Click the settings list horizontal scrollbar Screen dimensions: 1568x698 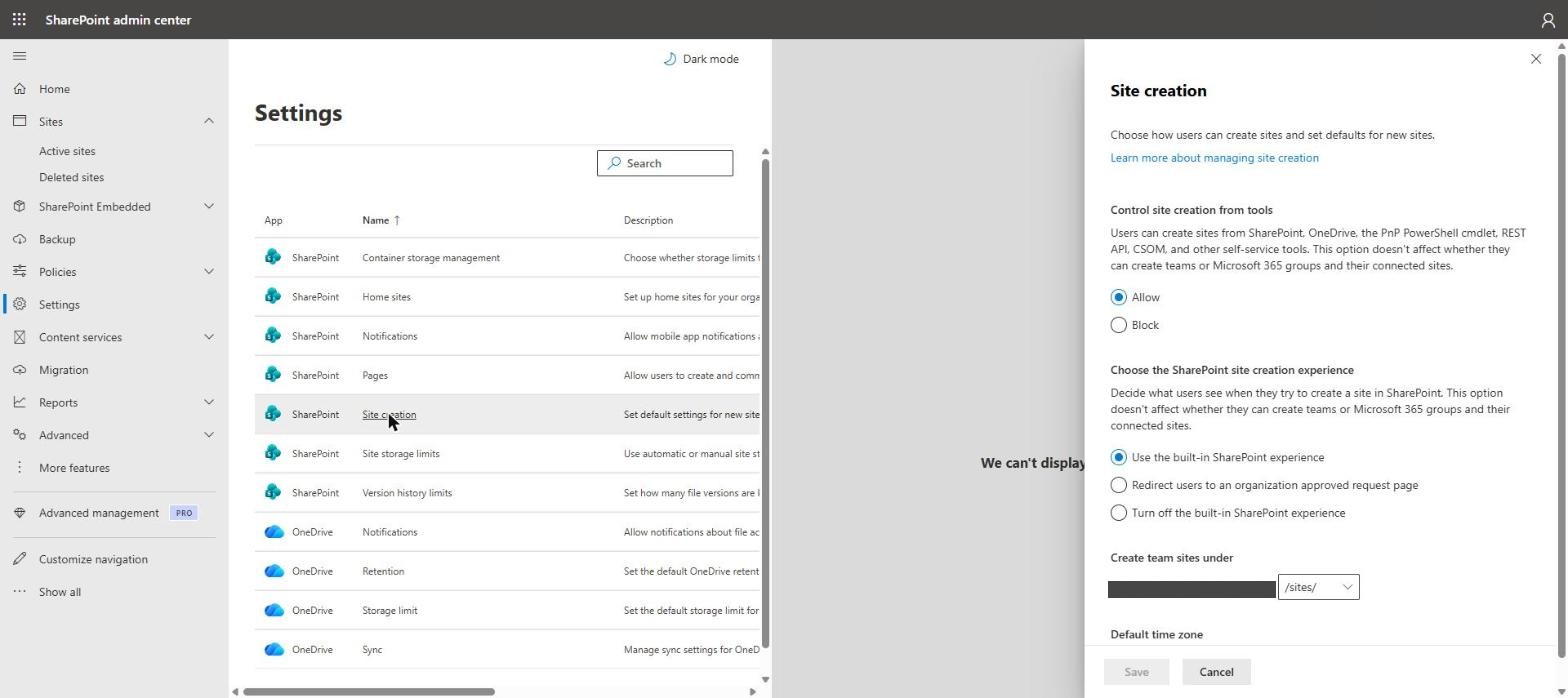(369, 691)
